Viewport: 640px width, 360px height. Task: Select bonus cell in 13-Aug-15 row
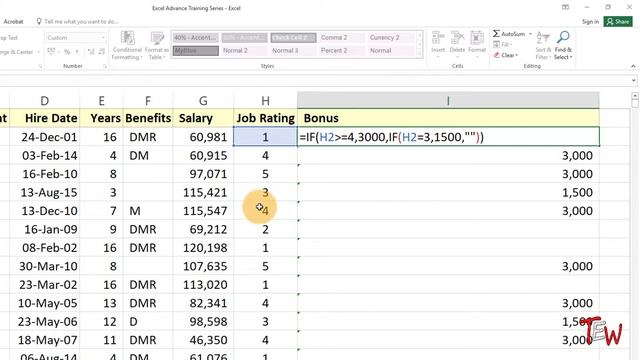tap(448, 192)
